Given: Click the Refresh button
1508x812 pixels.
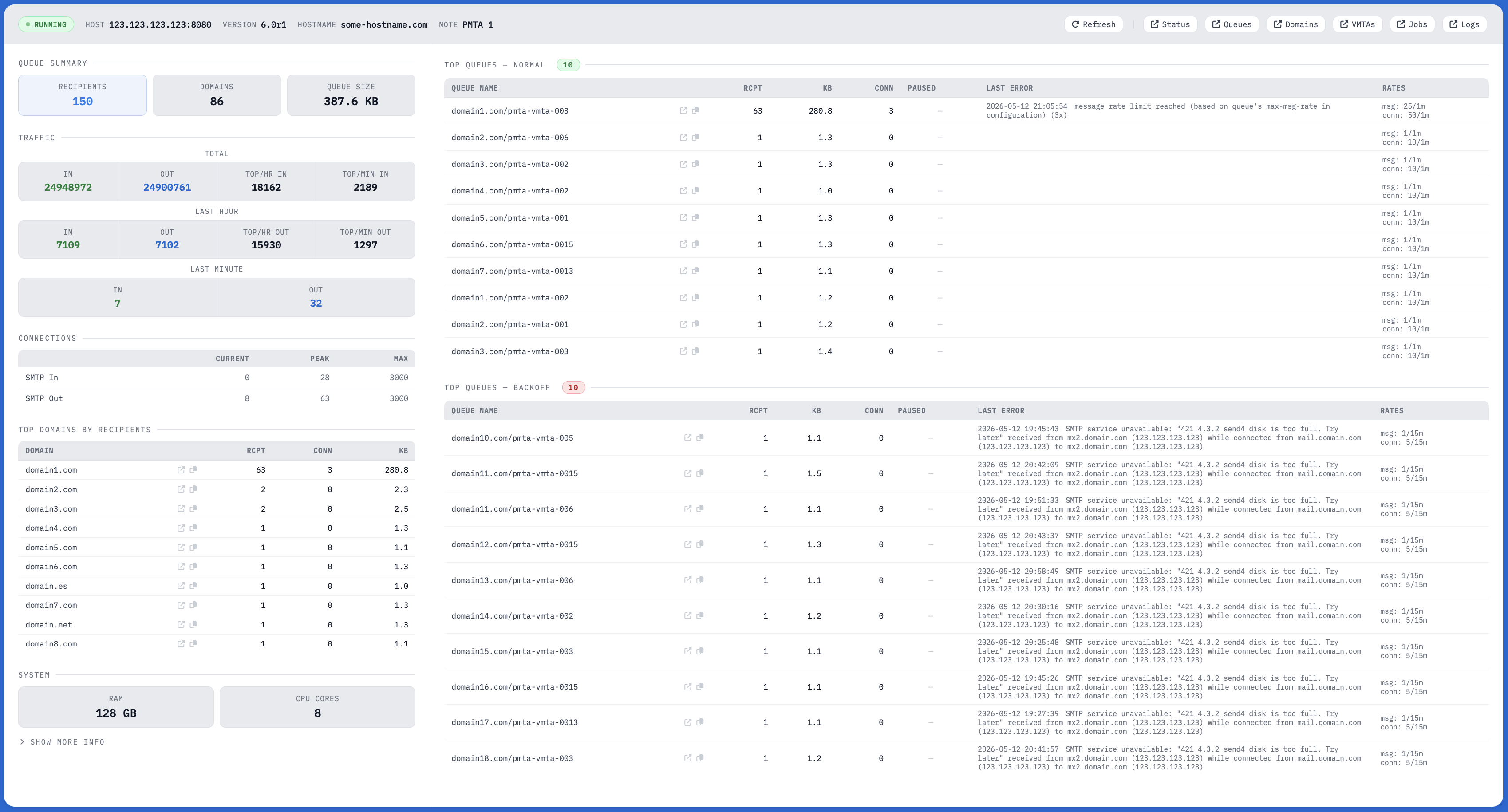Looking at the screenshot, I should coord(1093,24).
